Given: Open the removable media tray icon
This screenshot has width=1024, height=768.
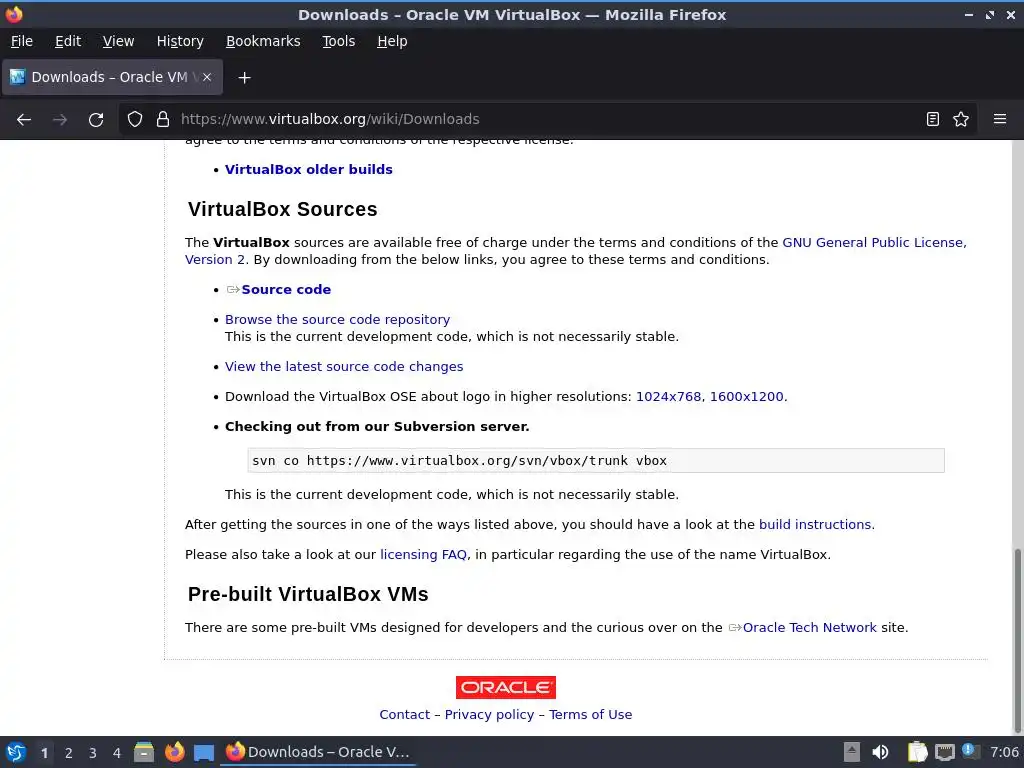Looking at the screenshot, I should pyautogui.click(x=852, y=752).
